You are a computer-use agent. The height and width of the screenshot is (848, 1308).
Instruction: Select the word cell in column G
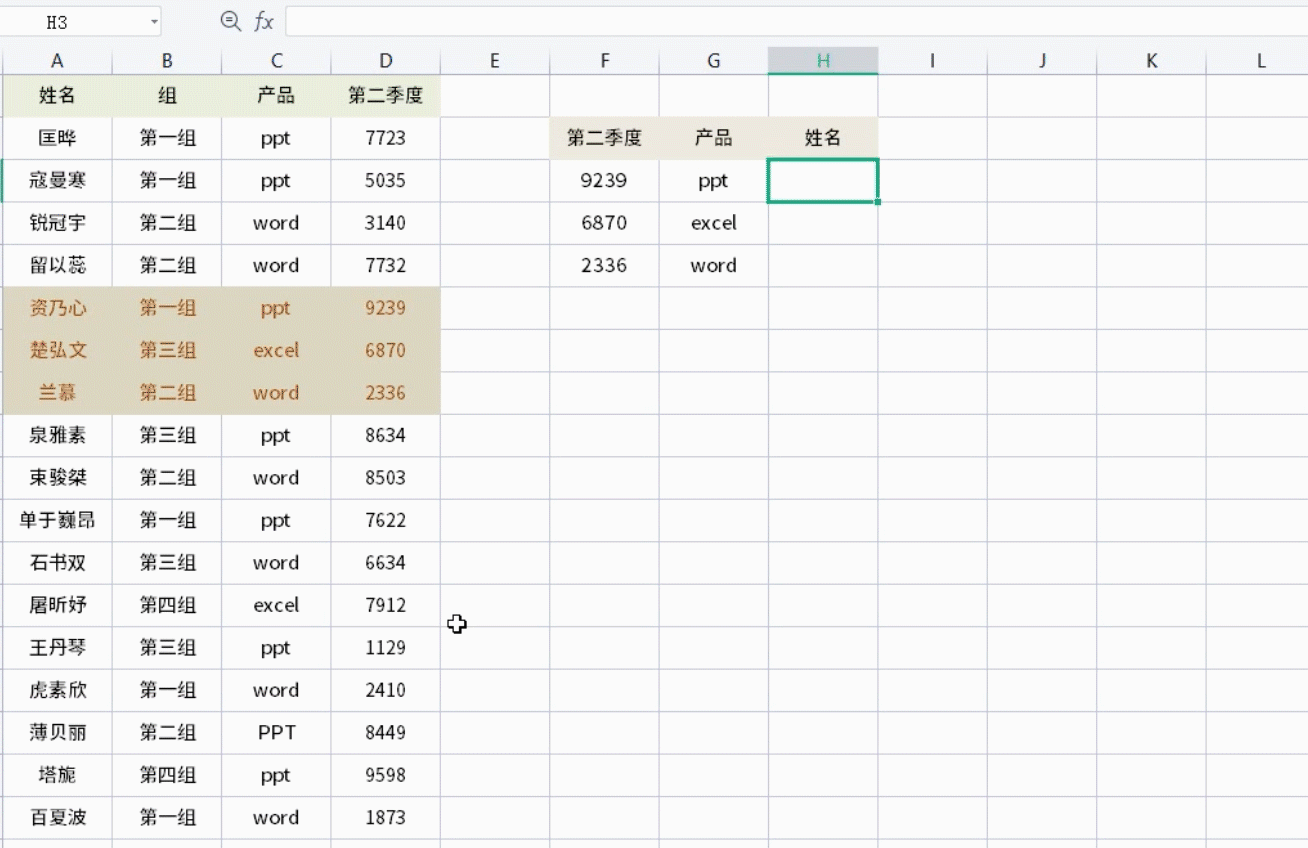[x=714, y=266]
